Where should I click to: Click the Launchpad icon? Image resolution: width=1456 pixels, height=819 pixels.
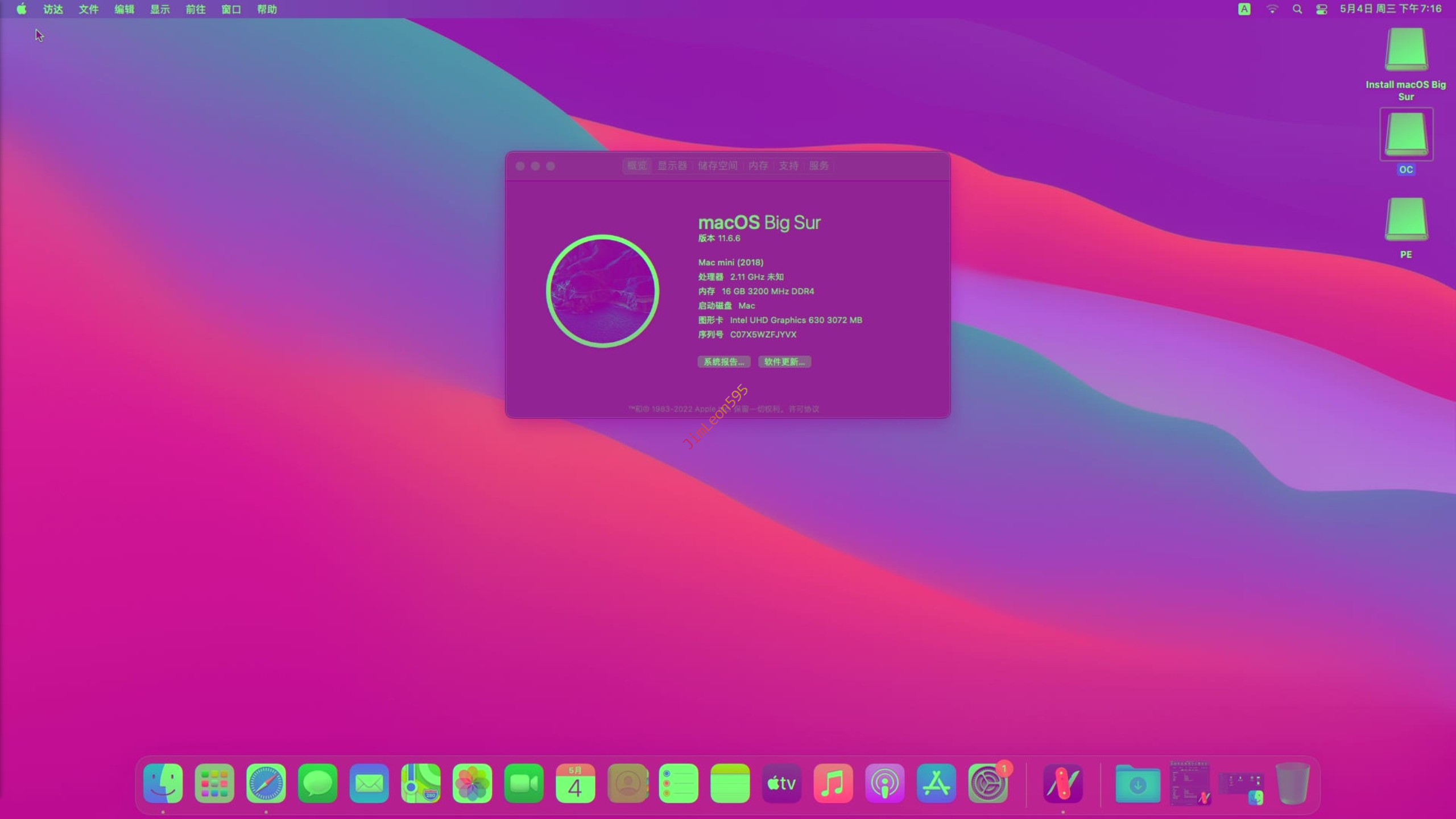[214, 784]
